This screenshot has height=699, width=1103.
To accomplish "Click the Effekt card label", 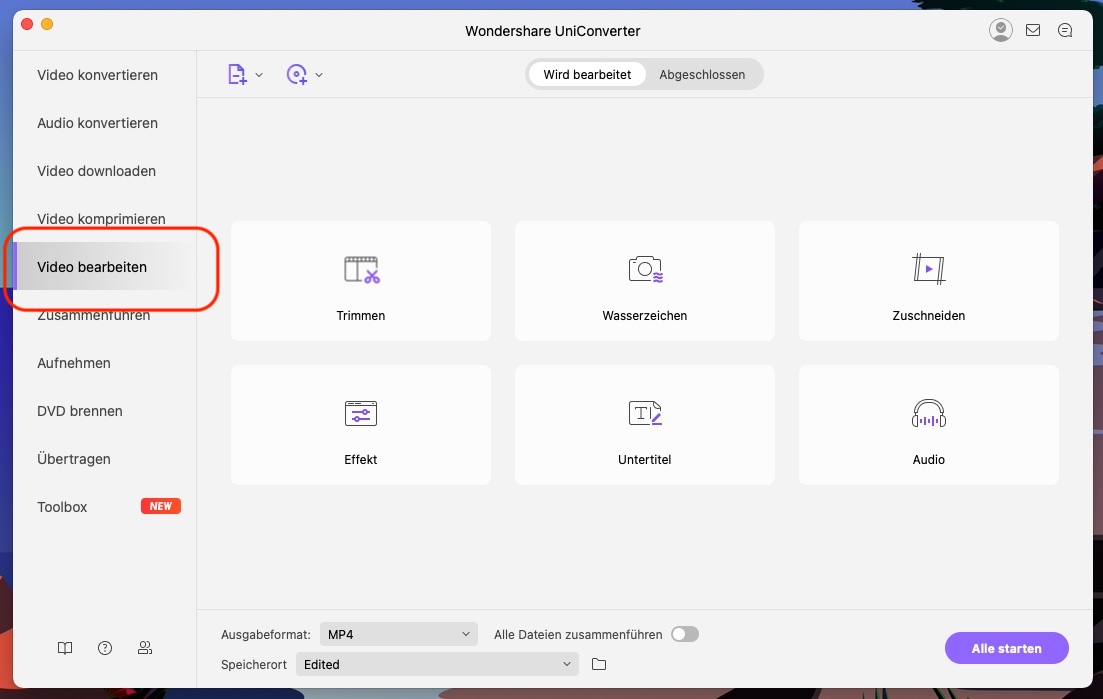I will [x=361, y=459].
